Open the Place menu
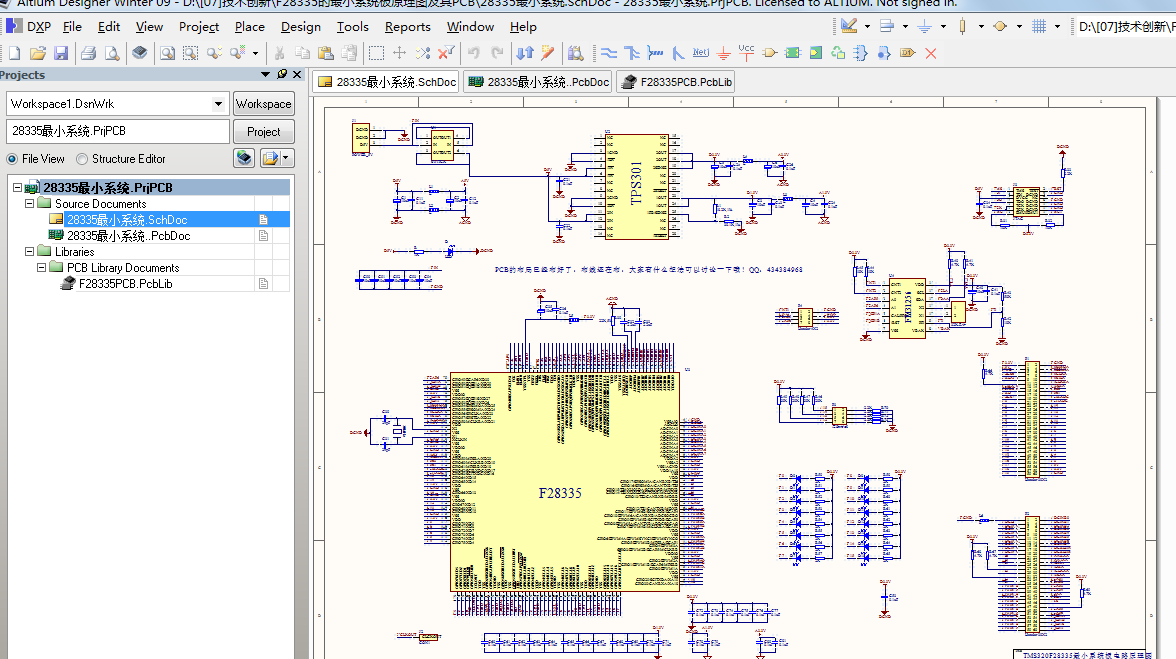 (x=250, y=26)
